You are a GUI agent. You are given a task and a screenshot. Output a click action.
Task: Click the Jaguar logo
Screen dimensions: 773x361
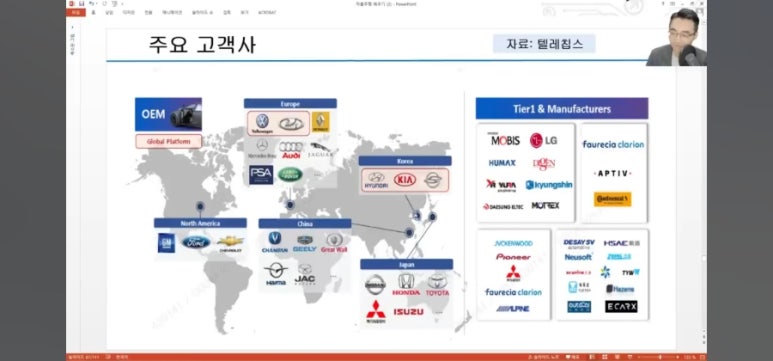click(321, 150)
